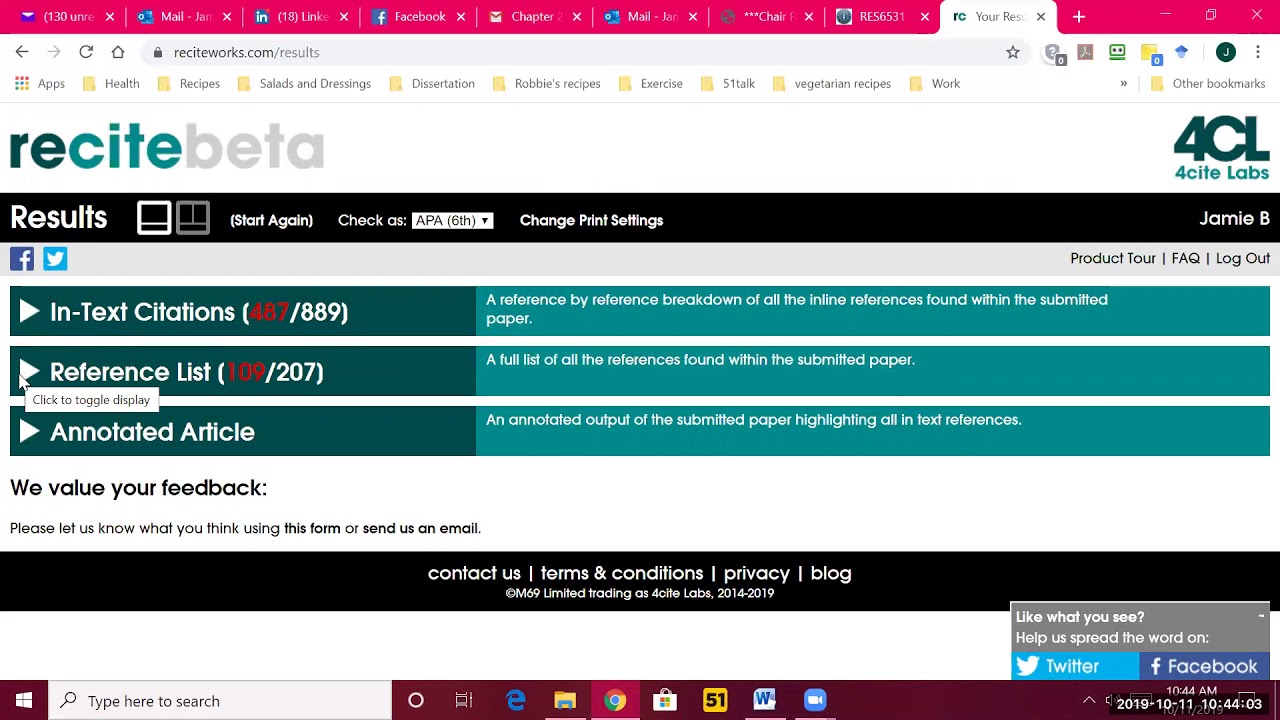
Task: Open the Other bookmarks folder
Action: point(1209,84)
